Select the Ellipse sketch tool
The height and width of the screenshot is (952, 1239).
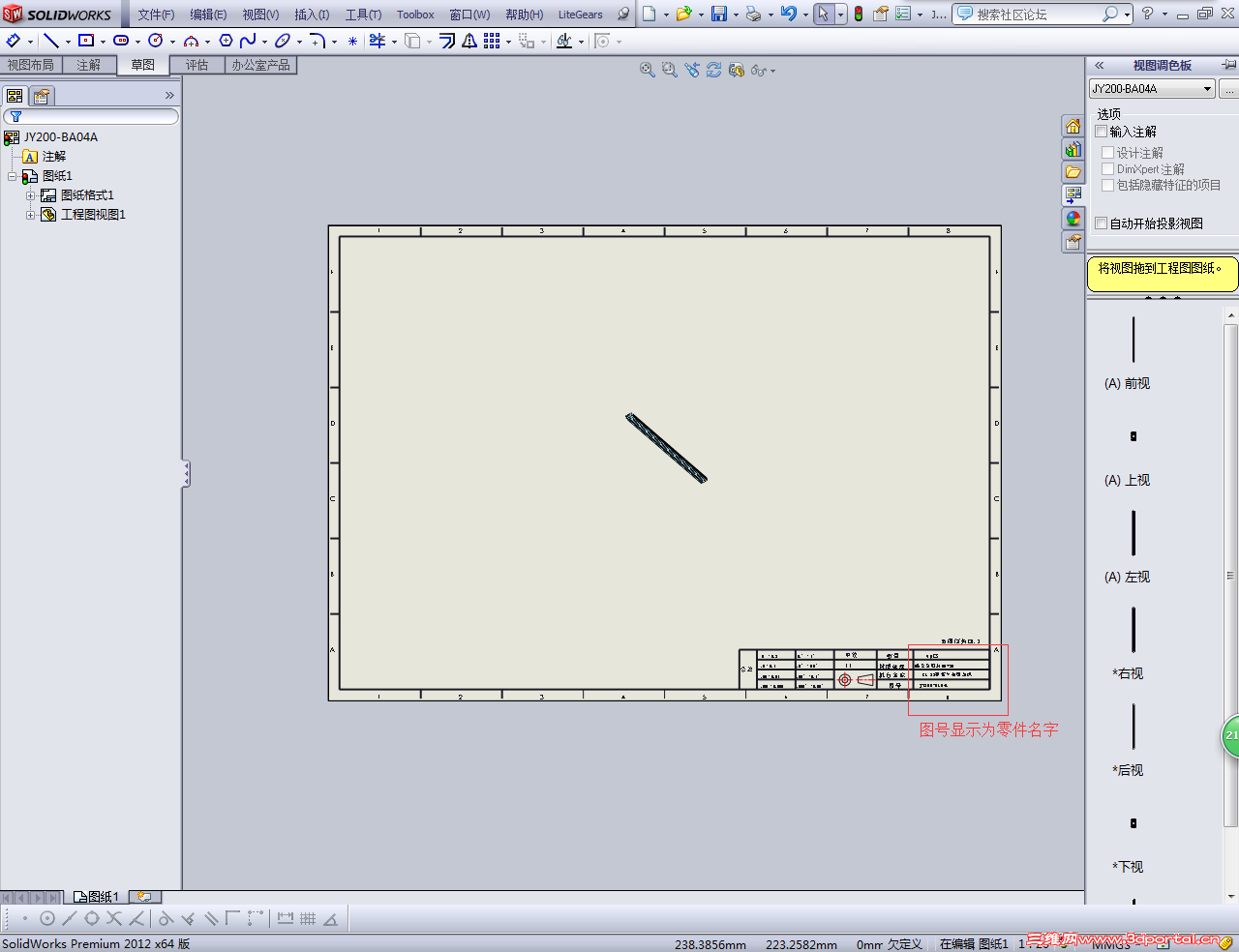tap(282, 41)
